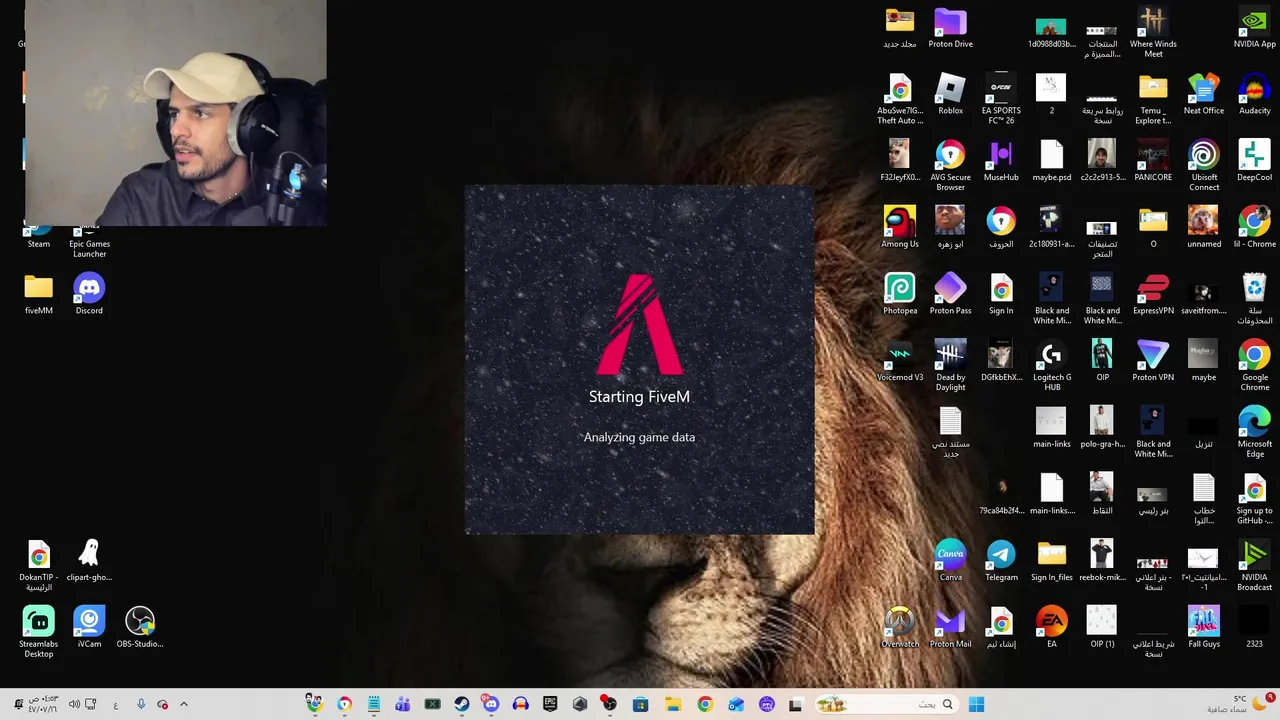Screen dimensions: 1280x720
Task: Open the DokanTIP Chrome shortcut
Action: click(38, 566)
